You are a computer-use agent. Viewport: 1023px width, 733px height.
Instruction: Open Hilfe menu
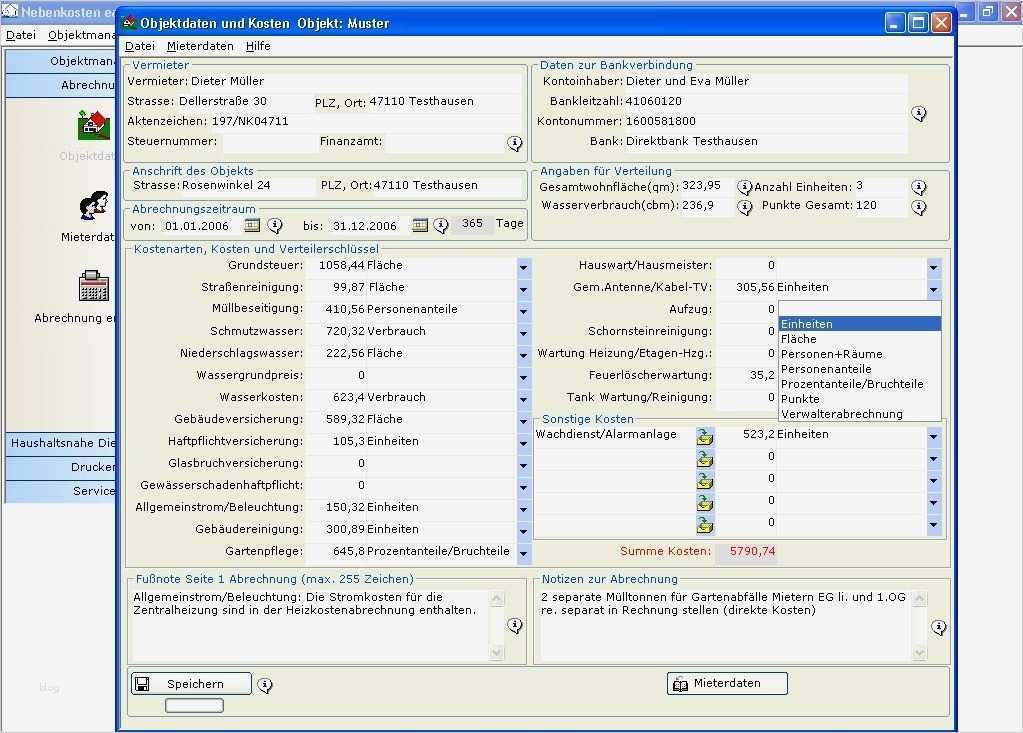coord(258,46)
